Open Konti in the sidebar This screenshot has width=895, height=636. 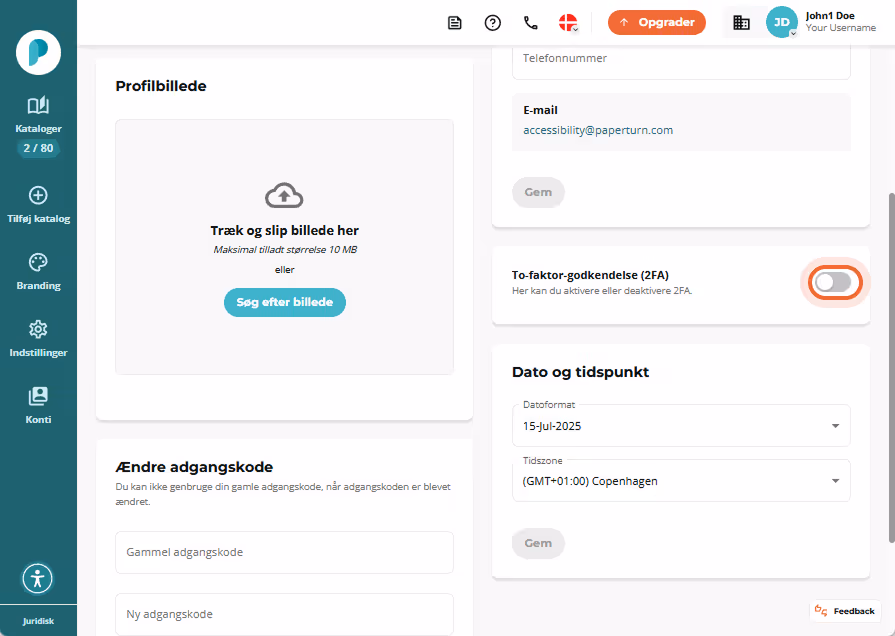[x=38, y=405]
